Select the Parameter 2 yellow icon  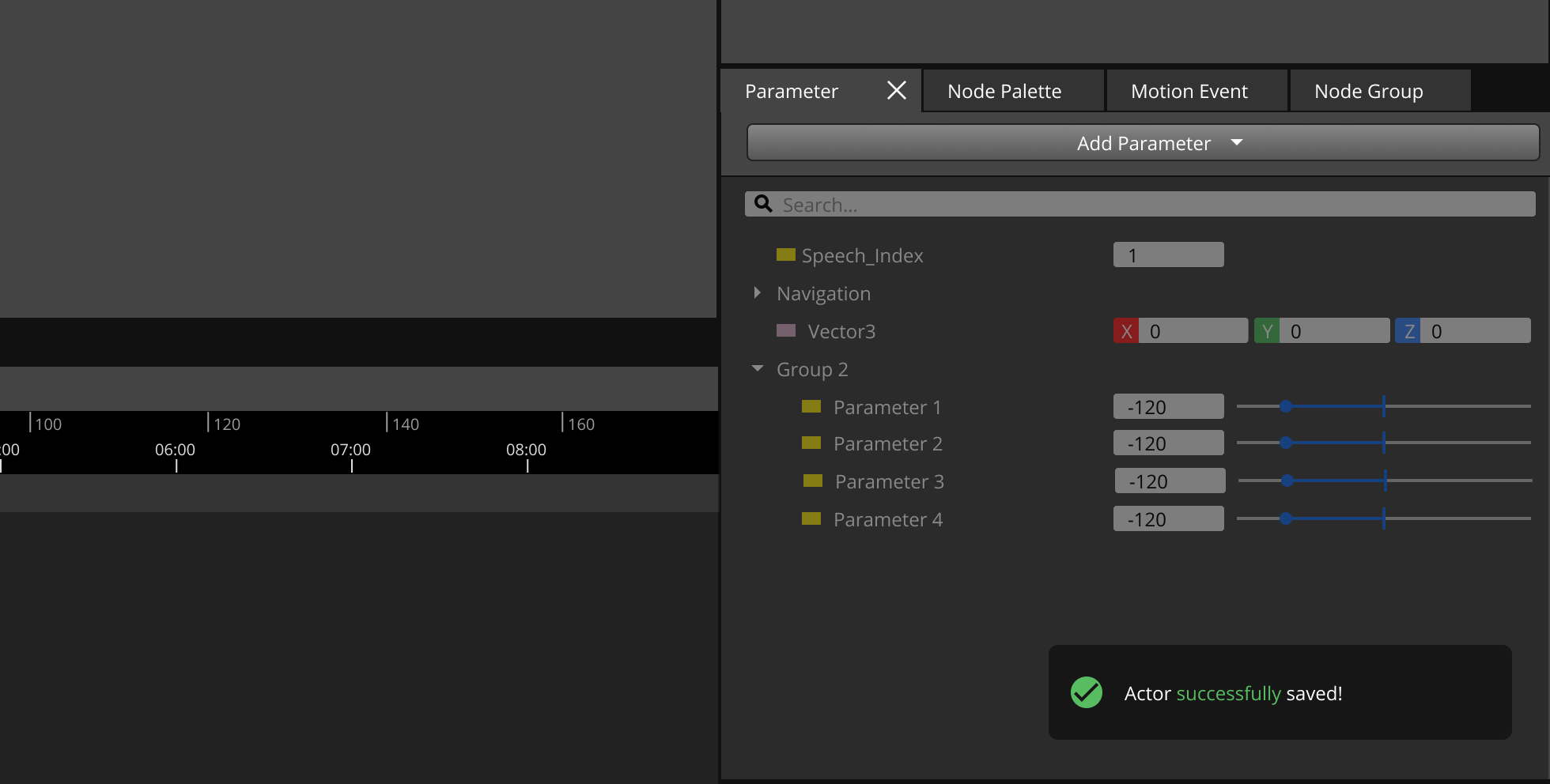812,443
